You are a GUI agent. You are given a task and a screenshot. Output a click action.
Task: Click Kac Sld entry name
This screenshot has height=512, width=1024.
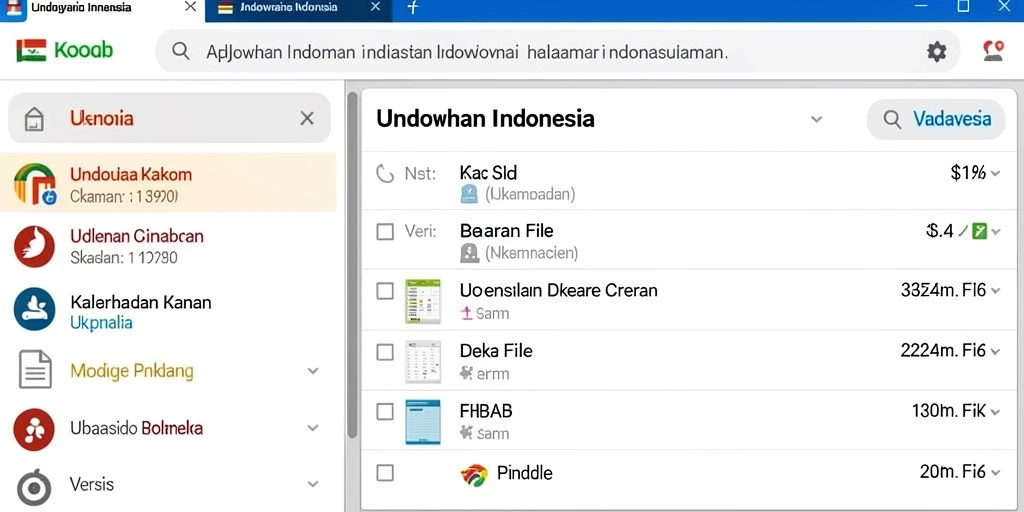(488, 173)
